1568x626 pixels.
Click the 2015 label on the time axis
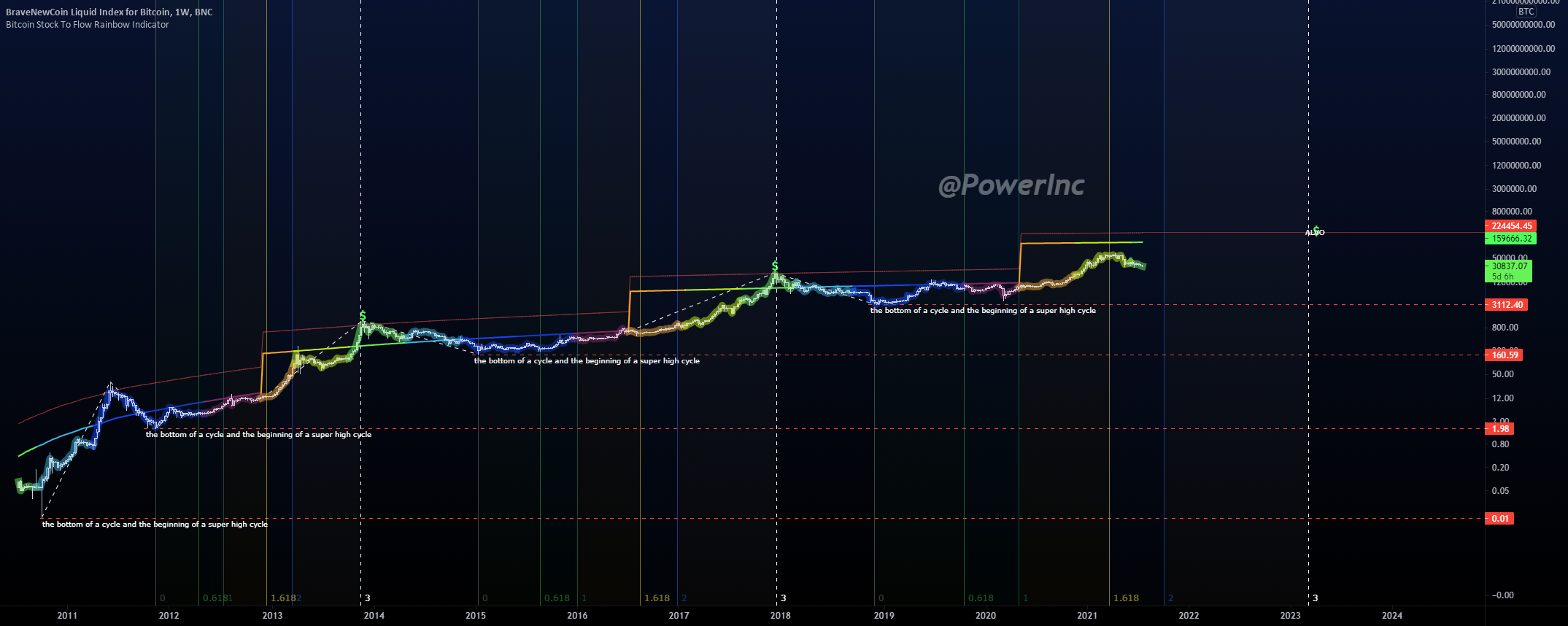(x=476, y=616)
